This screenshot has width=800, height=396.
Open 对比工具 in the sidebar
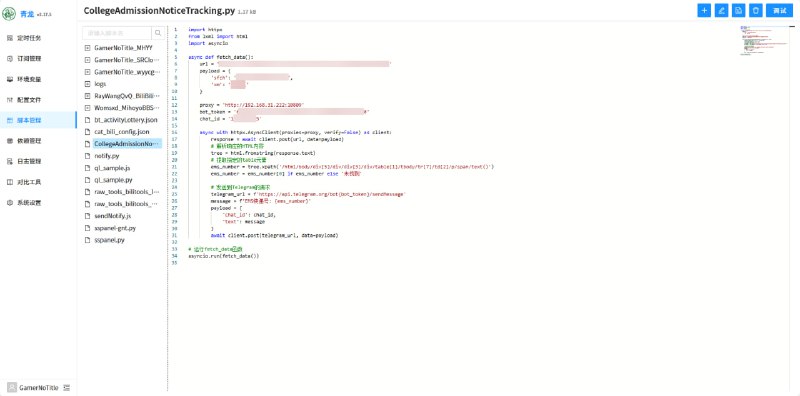[x=38, y=182]
